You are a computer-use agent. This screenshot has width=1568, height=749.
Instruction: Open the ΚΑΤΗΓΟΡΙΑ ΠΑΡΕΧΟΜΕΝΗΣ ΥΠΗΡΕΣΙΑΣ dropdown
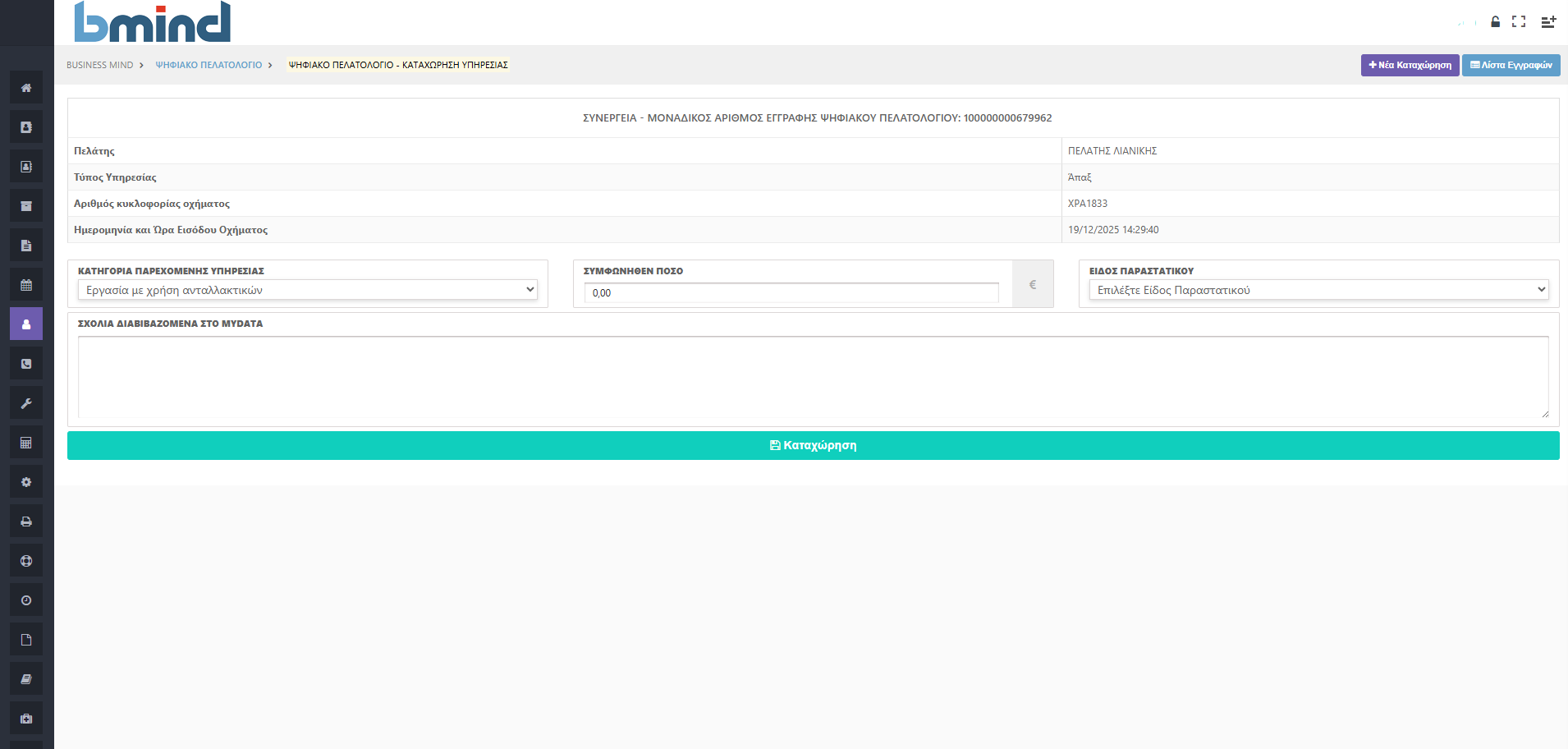[307, 290]
